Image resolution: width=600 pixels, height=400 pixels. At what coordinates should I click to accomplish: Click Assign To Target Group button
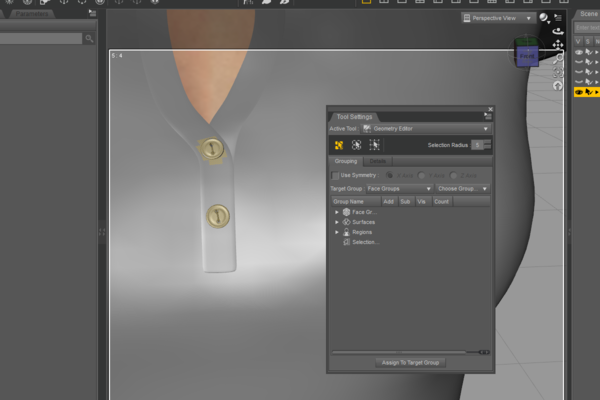click(x=411, y=362)
